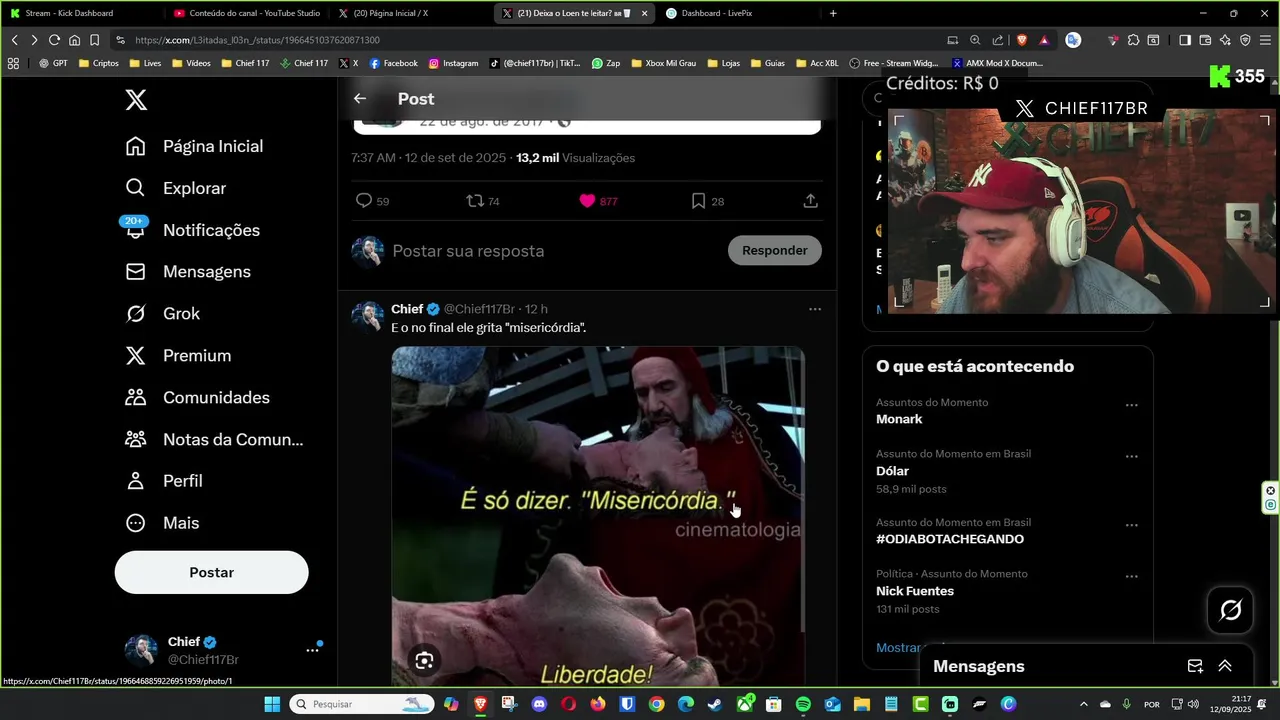This screenshot has width=1280, height=720.
Task: Click the Responder button
Action: pyautogui.click(x=775, y=250)
